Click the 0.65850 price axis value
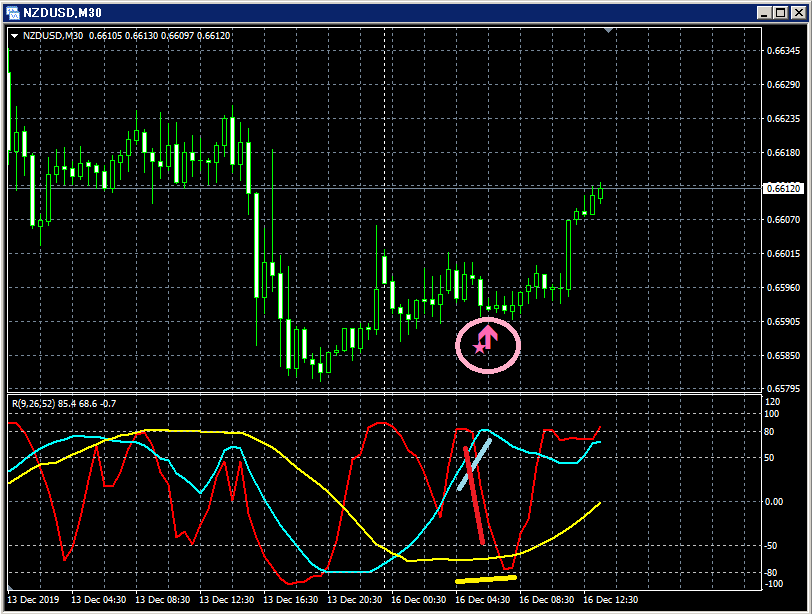Image resolution: width=812 pixels, height=614 pixels. (x=783, y=356)
